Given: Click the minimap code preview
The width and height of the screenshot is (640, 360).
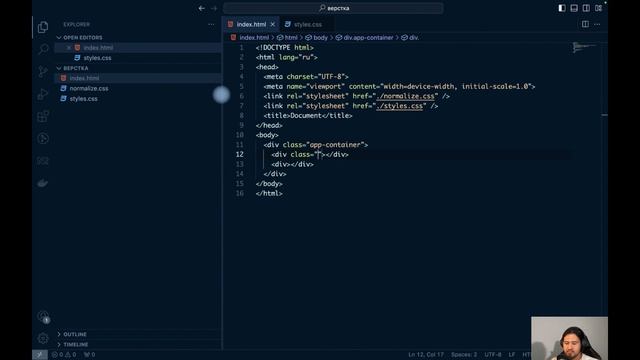Looking at the screenshot, I should (x=584, y=48).
